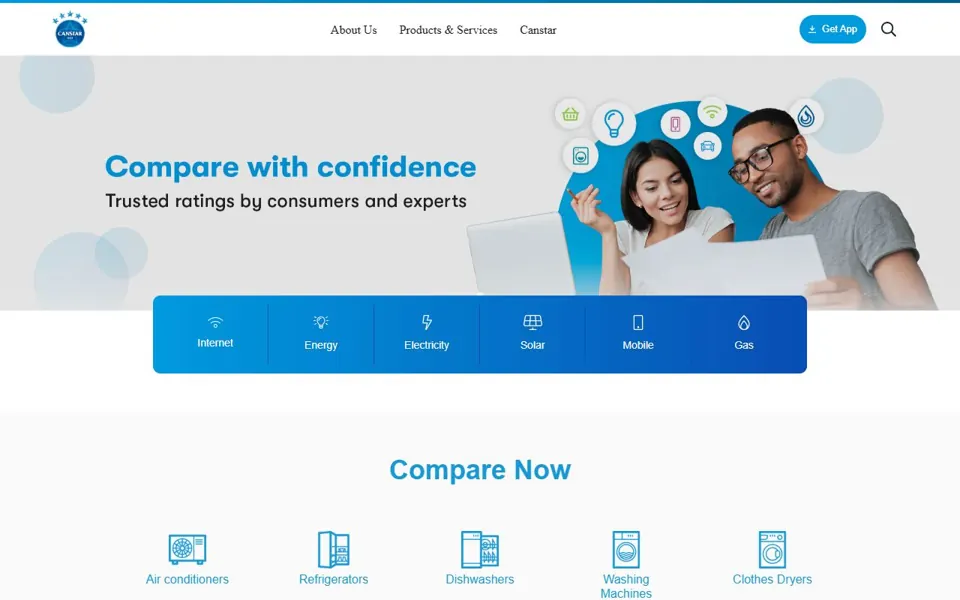Select the Internet wifi icon tile
The image size is (960, 600).
(215, 321)
